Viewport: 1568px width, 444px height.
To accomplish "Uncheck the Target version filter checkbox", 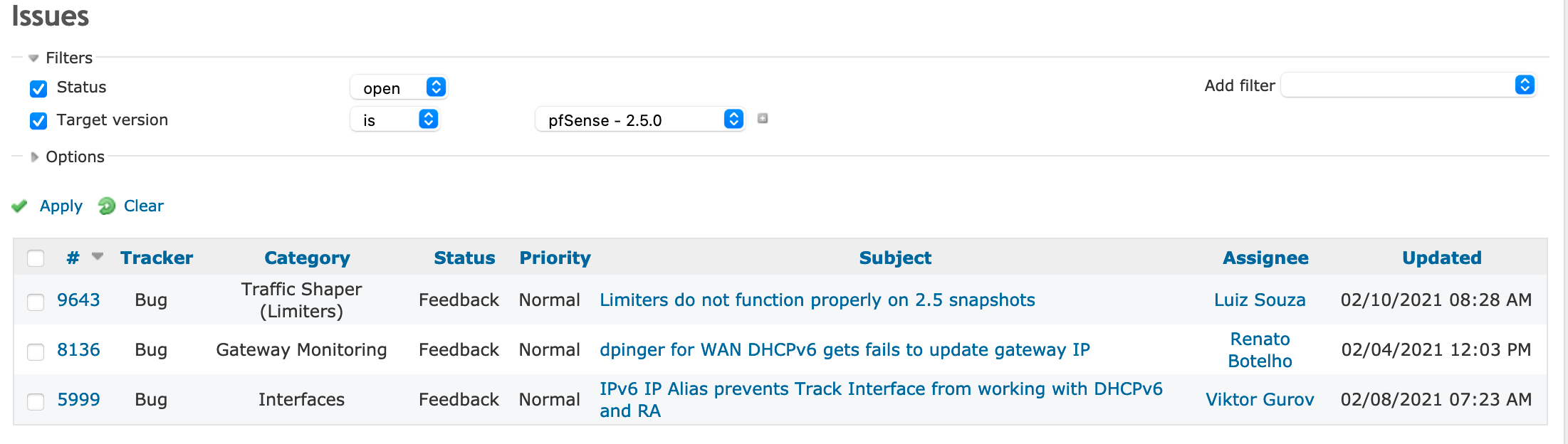I will coord(38,121).
